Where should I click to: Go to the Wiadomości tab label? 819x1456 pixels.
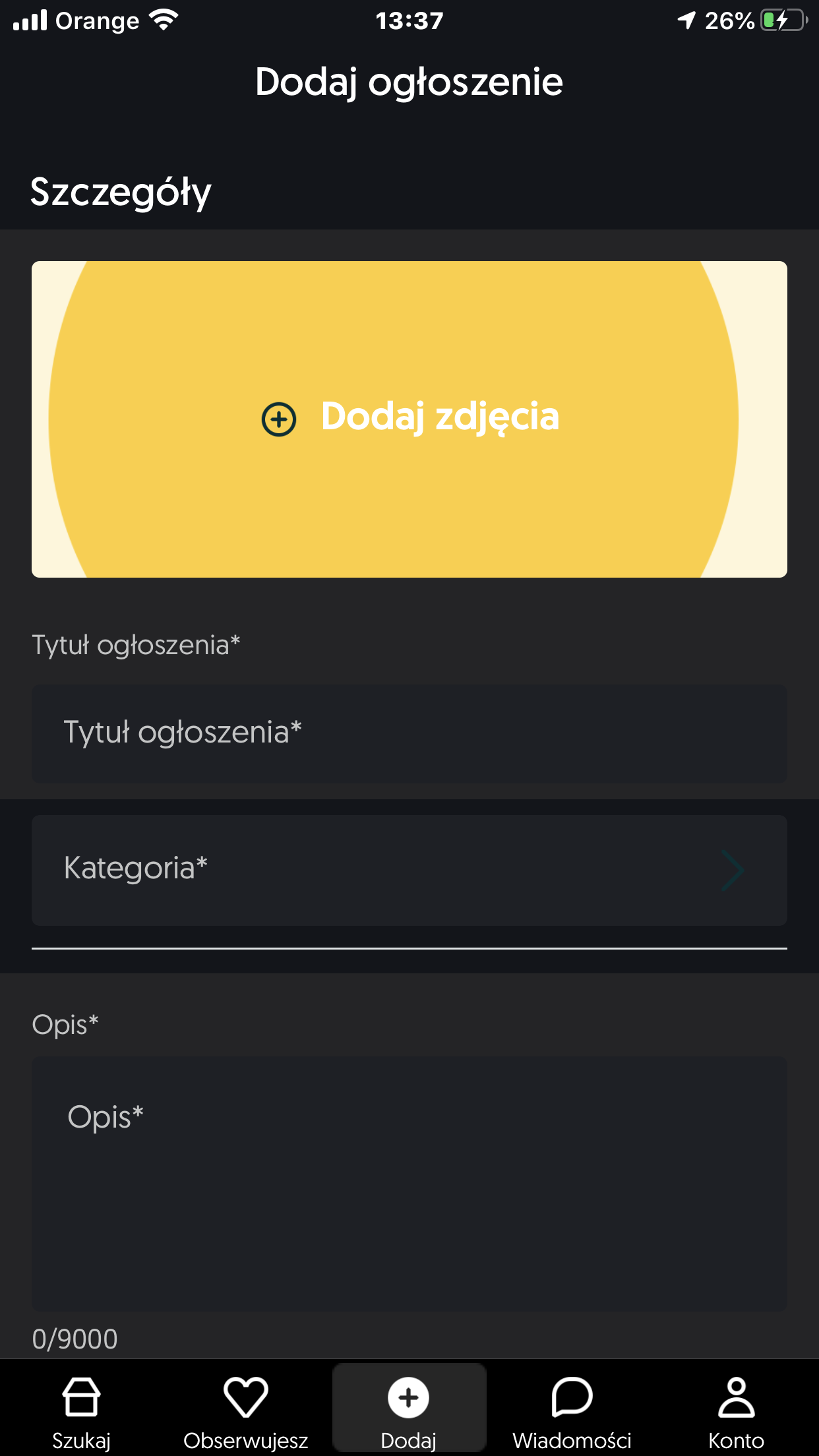pyautogui.click(x=572, y=1441)
